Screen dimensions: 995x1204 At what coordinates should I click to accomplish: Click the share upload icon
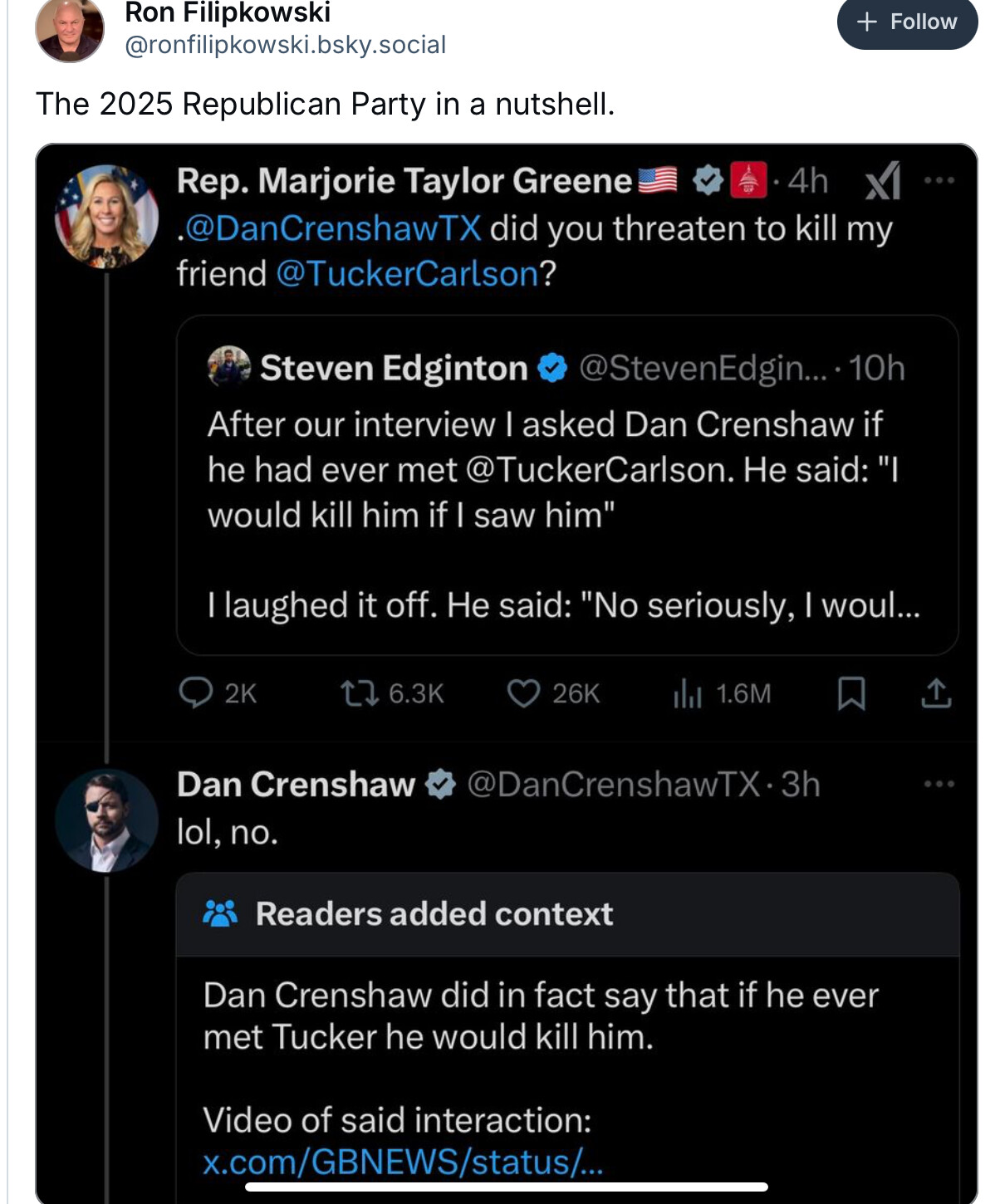[x=936, y=693]
